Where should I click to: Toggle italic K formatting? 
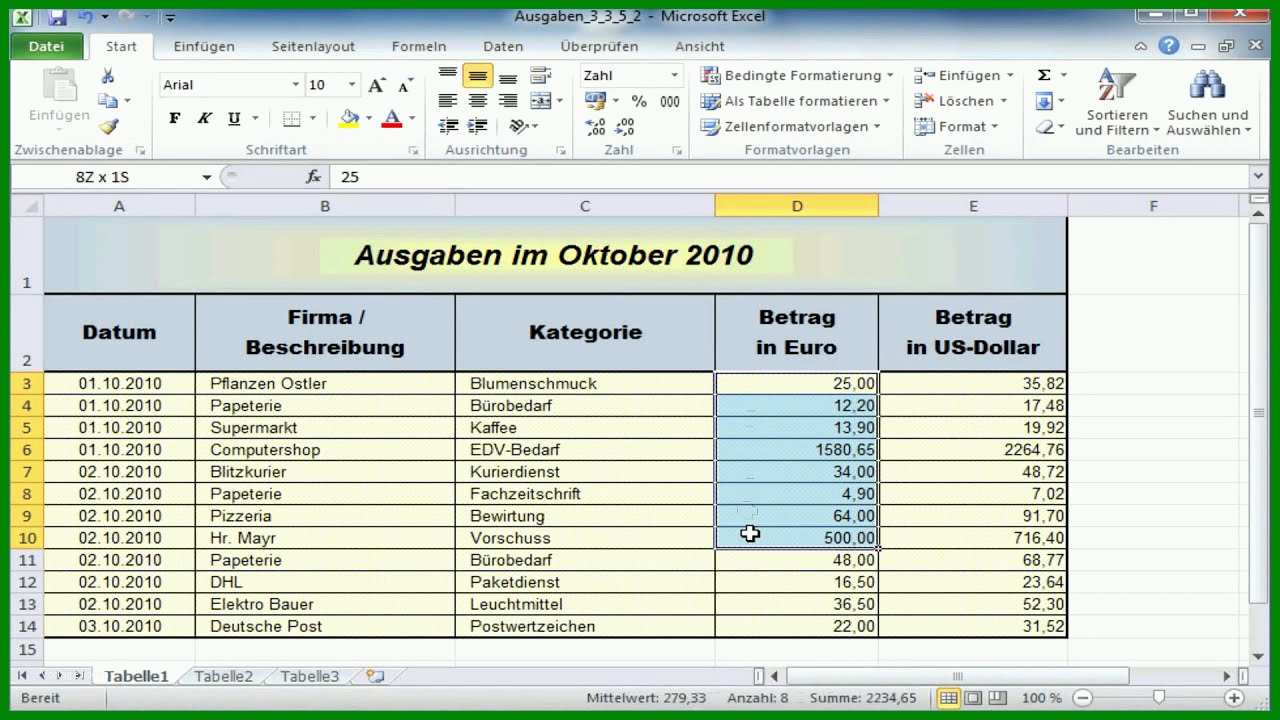click(204, 119)
